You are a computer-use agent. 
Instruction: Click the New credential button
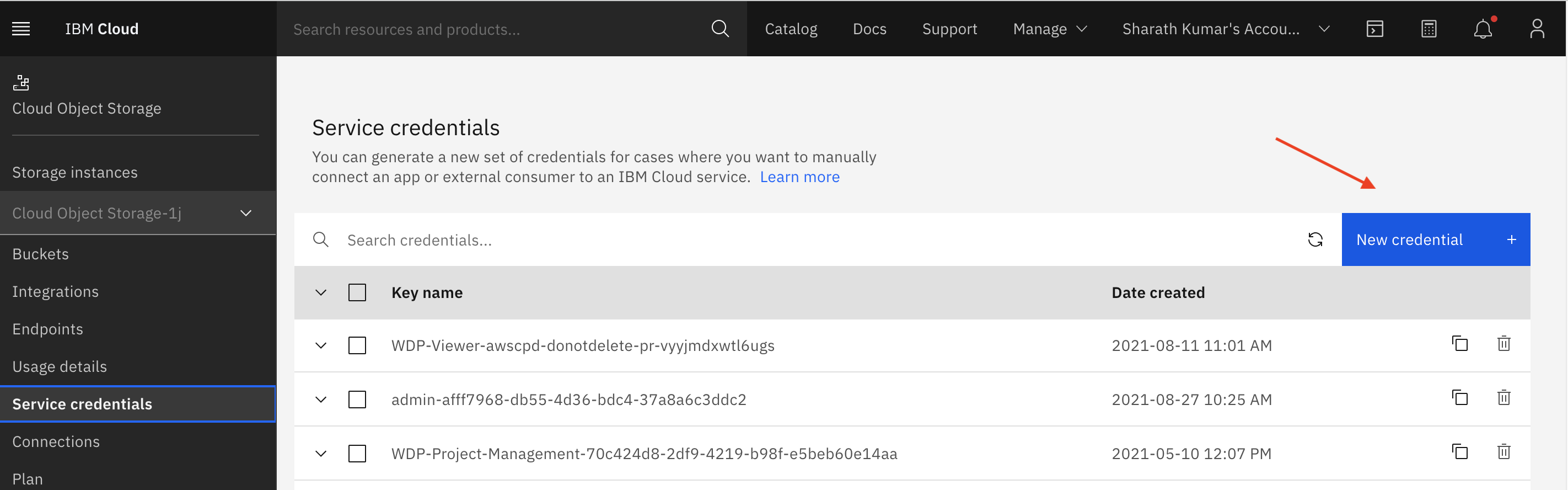click(x=1436, y=239)
